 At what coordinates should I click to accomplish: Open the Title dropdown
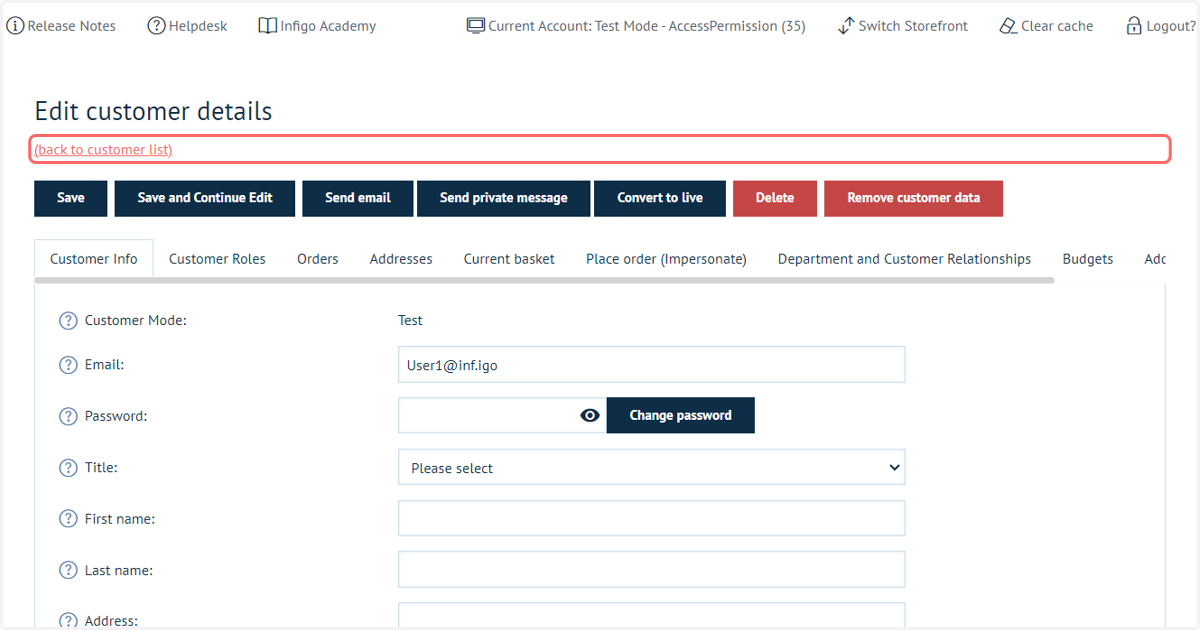point(652,467)
